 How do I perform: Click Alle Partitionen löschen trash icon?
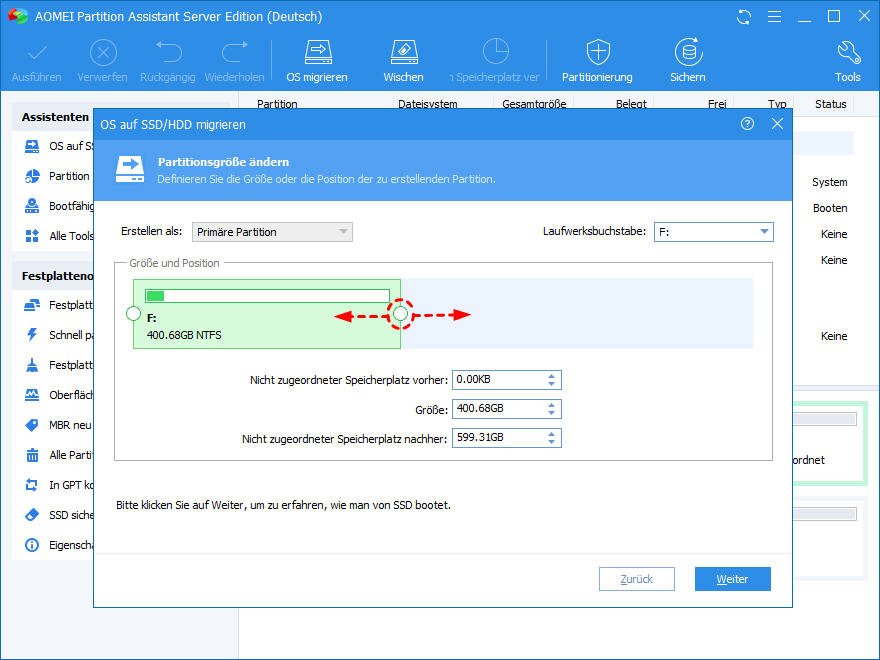click(x=32, y=455)
